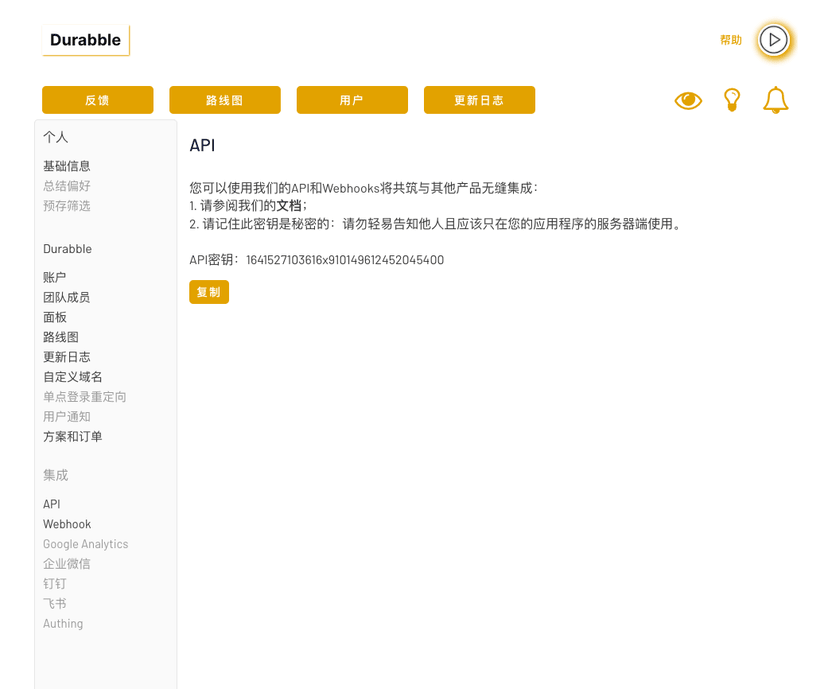
Task: Click the 个人 section header
Action: [x=55, y=137]
